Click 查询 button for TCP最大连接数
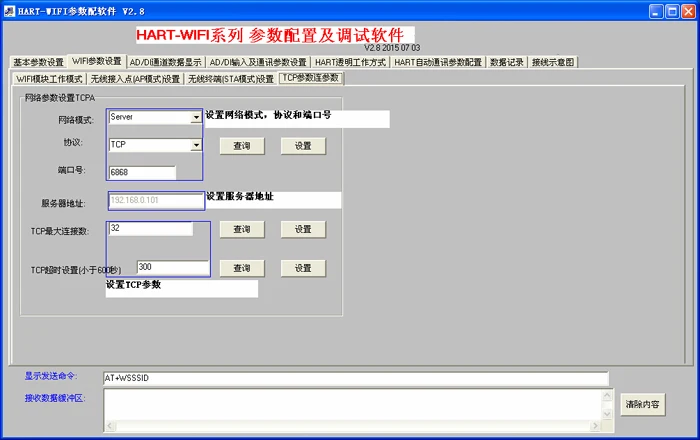Screen dimensions: 700x440 (242, 229)
